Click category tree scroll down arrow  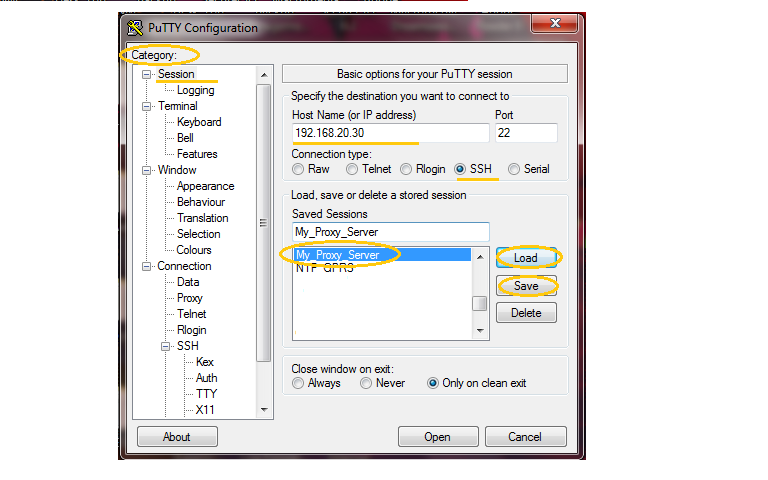[x=264, y=410]
